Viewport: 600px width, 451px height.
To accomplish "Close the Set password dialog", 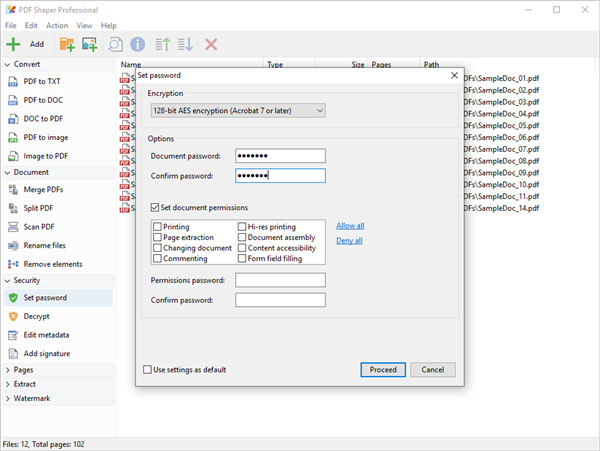I will click(454, 75).
